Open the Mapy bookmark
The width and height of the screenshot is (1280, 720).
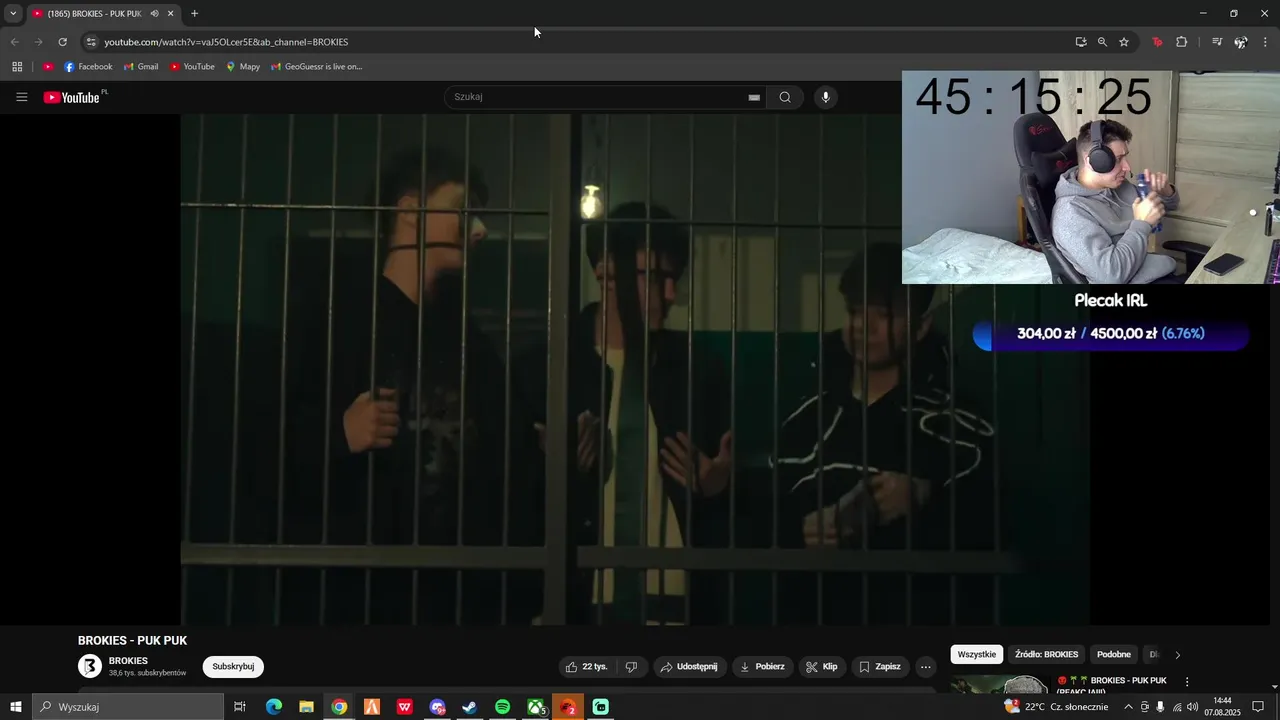coord(243,67)
